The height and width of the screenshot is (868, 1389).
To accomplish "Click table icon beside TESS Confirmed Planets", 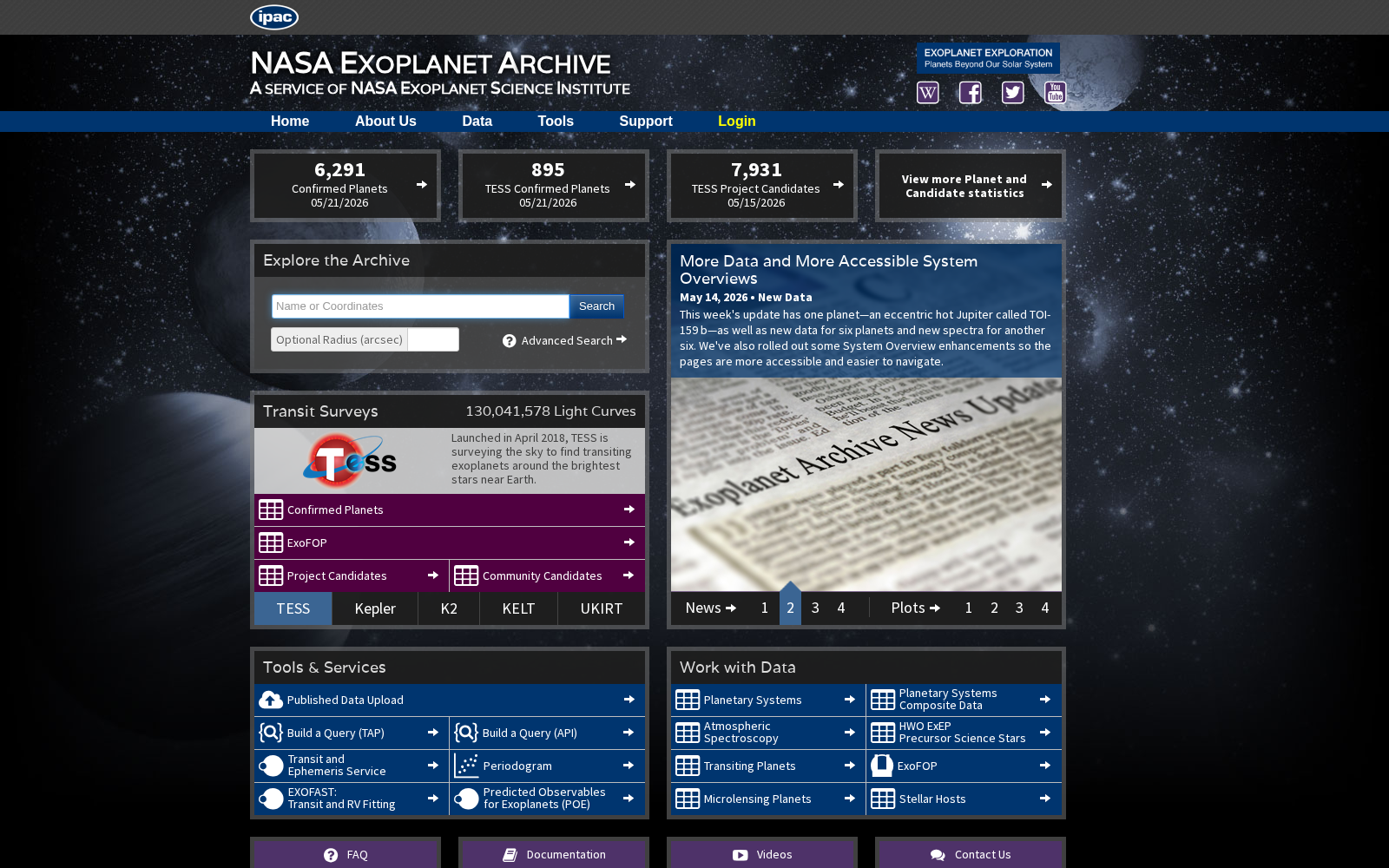I will tap(271, 510).
